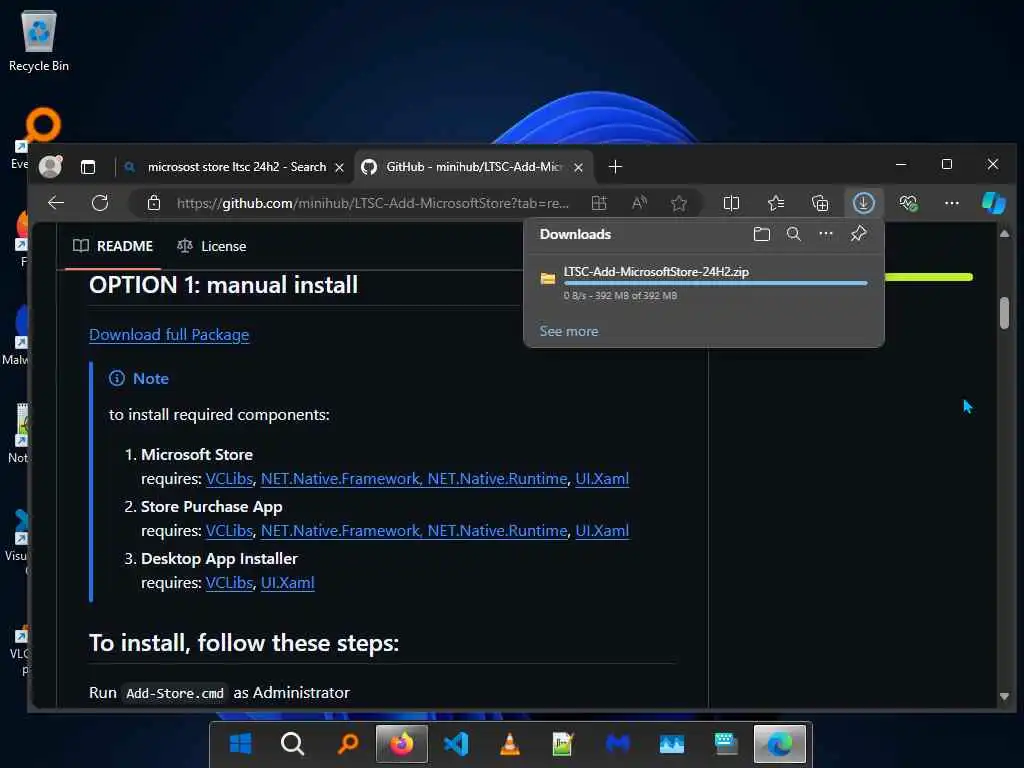Open UI.Xaml link under Desktop App Installer
The image size is (1024, 768).
coord(287,583)
